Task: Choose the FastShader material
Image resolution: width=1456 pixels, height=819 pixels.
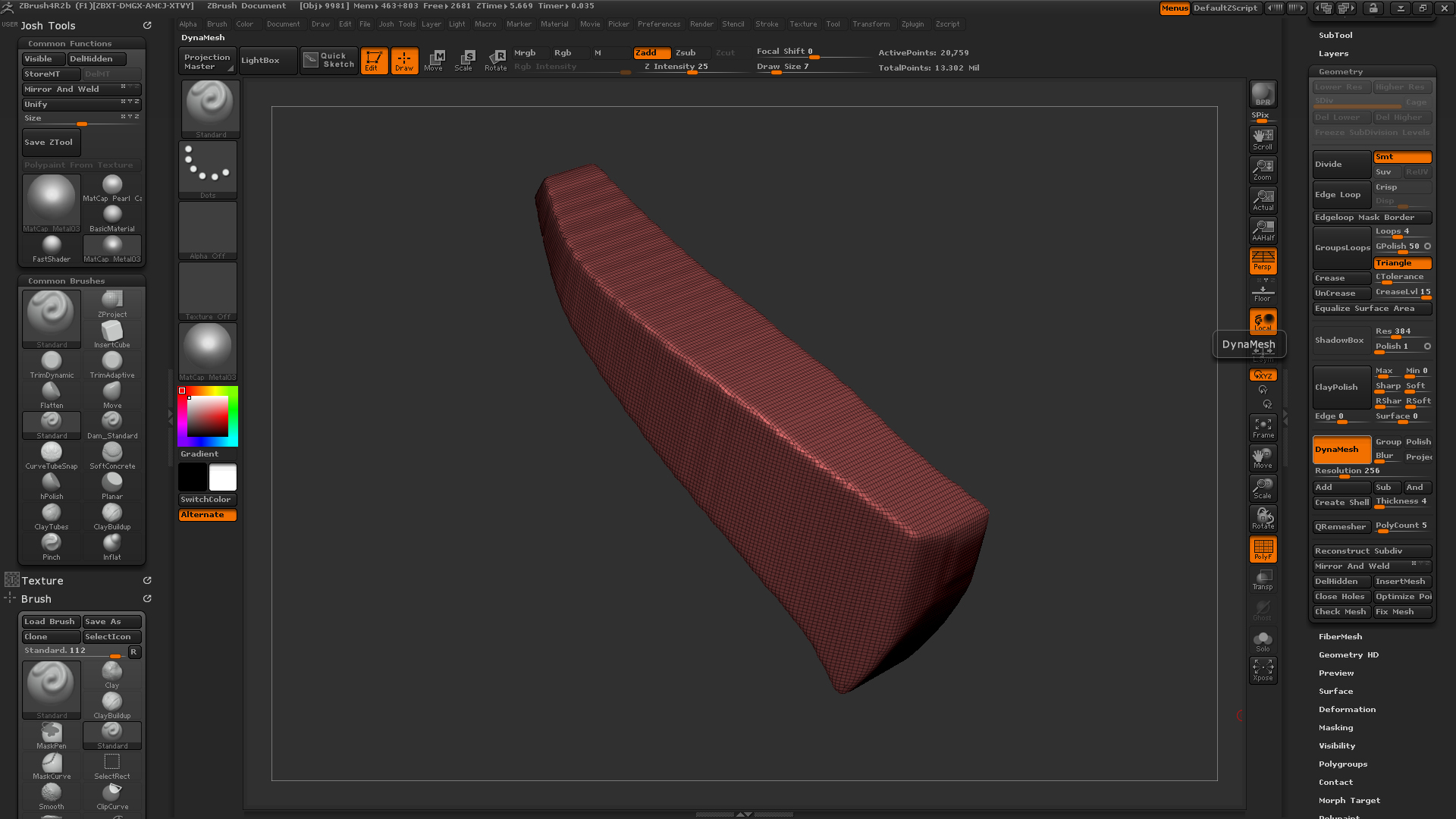Action: pyautogui.click(x=52, y=249)
